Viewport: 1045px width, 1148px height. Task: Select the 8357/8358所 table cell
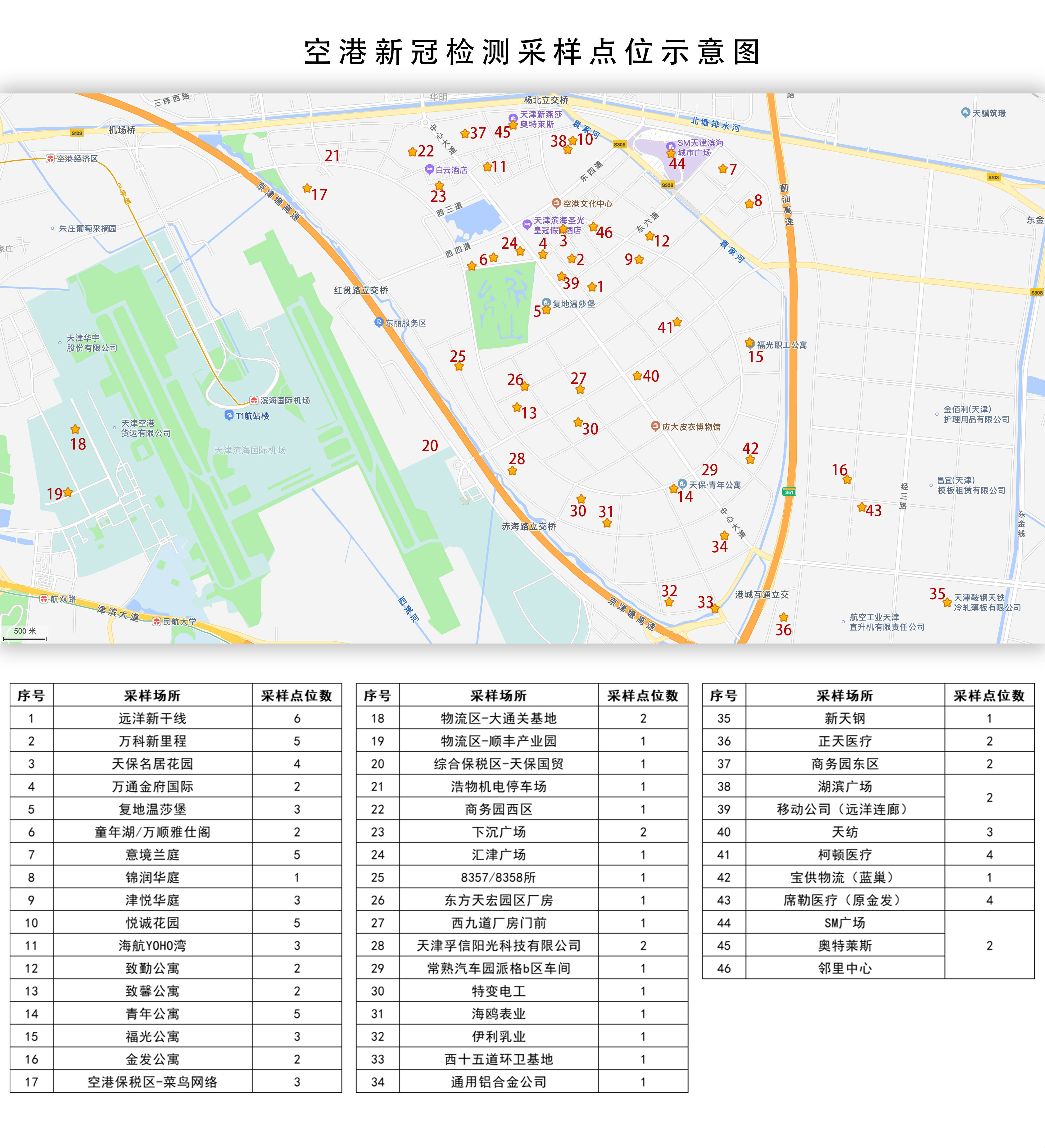pyautogui.click(x=499, y=877)
